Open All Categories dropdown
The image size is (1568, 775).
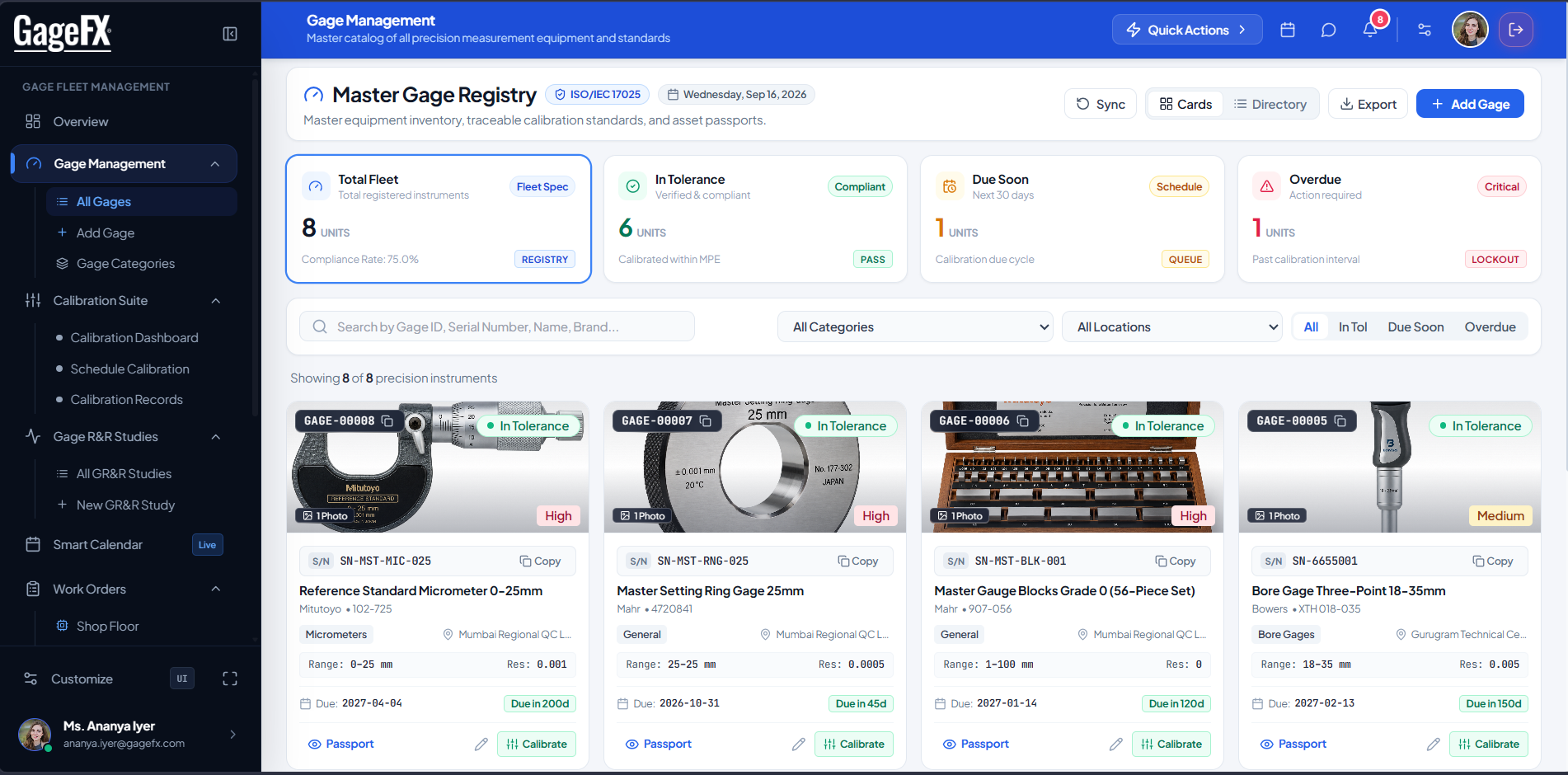point(915,327)
